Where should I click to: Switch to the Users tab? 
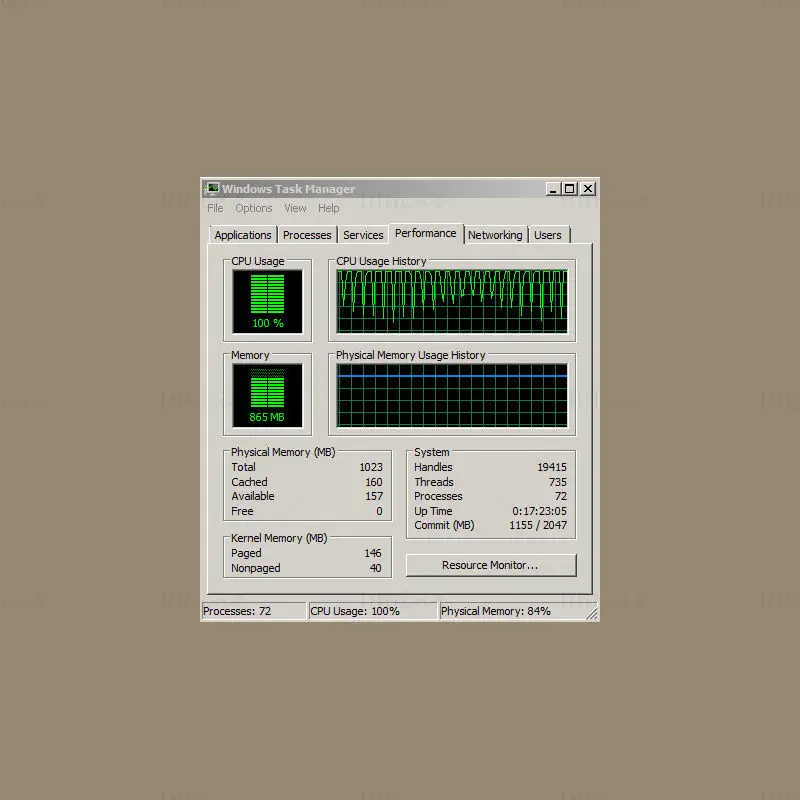pos(548,235)
